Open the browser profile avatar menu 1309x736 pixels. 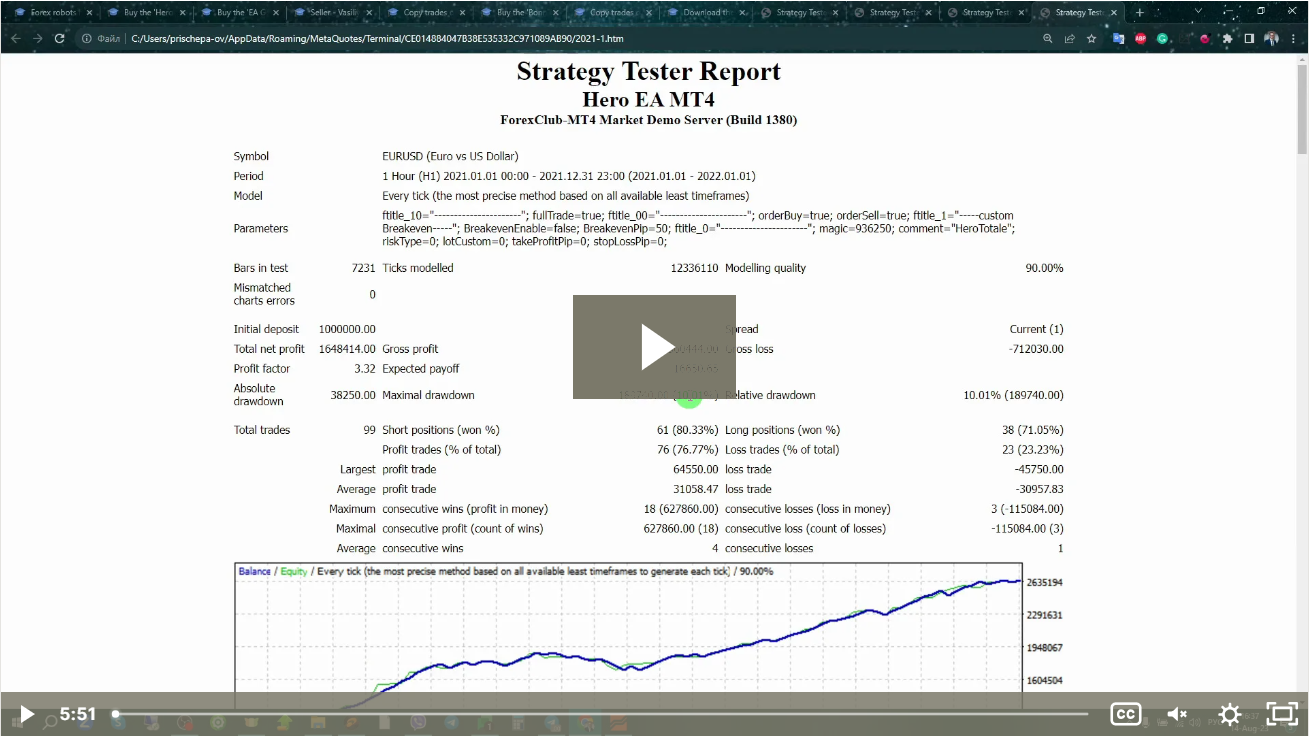1271,39
